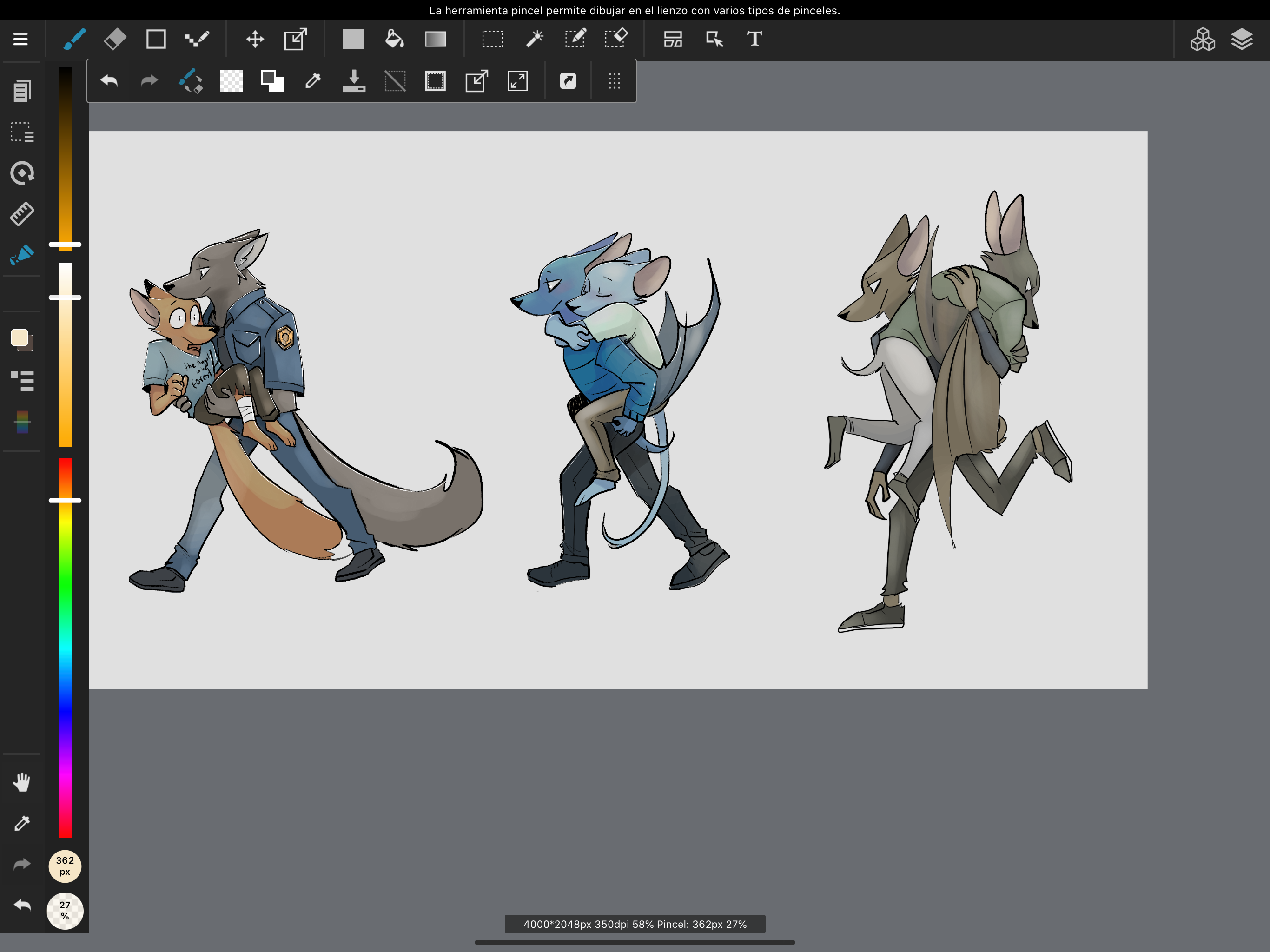The width and height of the screenshot is (1270, 952).
Task: Select the Gradient tool
Action: tap(435, 39)
